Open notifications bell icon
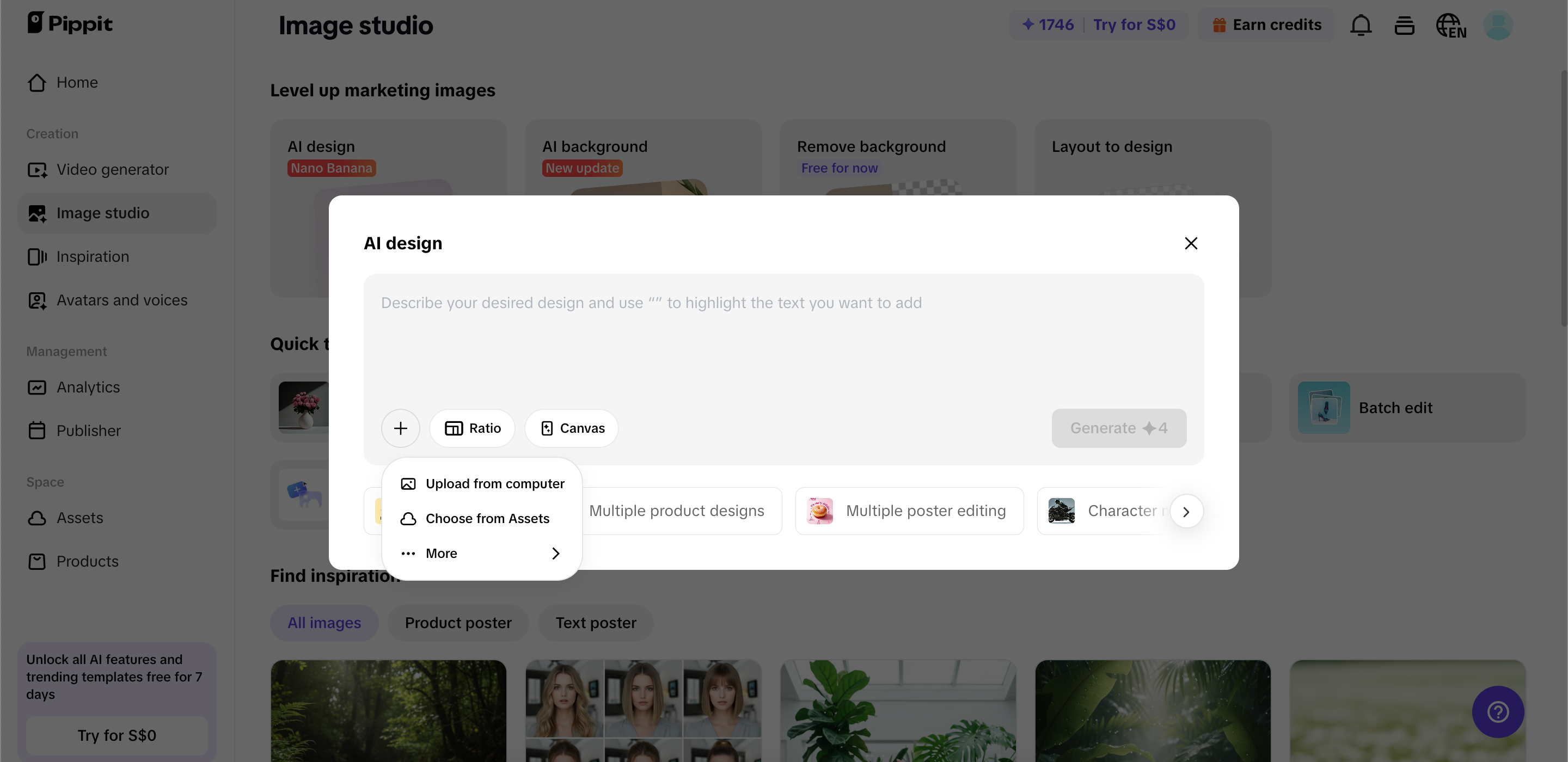Screen dimensions: 1568x762 pos(1361,26)
